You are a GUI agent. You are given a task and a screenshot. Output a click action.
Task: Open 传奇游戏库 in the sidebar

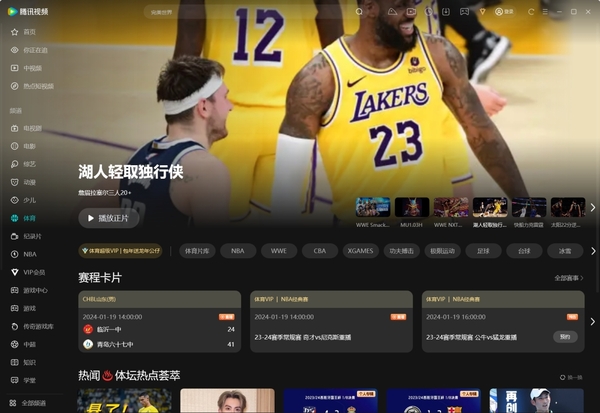coord(32,326)
